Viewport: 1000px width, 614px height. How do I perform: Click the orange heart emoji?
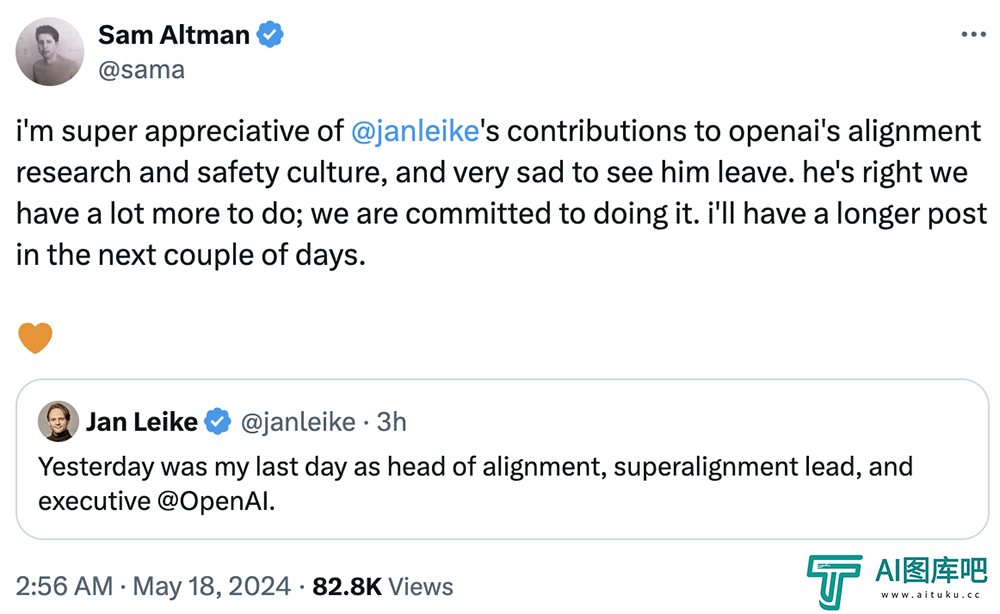[x=35, y=337]
